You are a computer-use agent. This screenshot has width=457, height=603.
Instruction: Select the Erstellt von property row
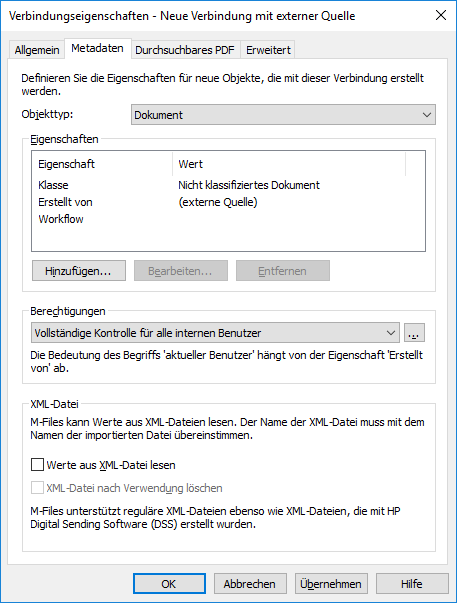pyautogui.click(x=228, y=202)
